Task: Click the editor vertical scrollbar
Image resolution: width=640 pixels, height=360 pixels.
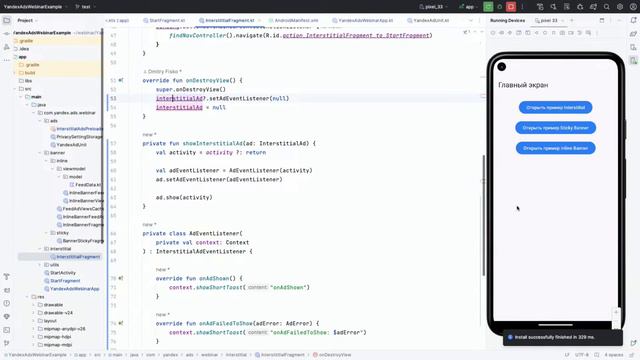Action: (483, 215)
